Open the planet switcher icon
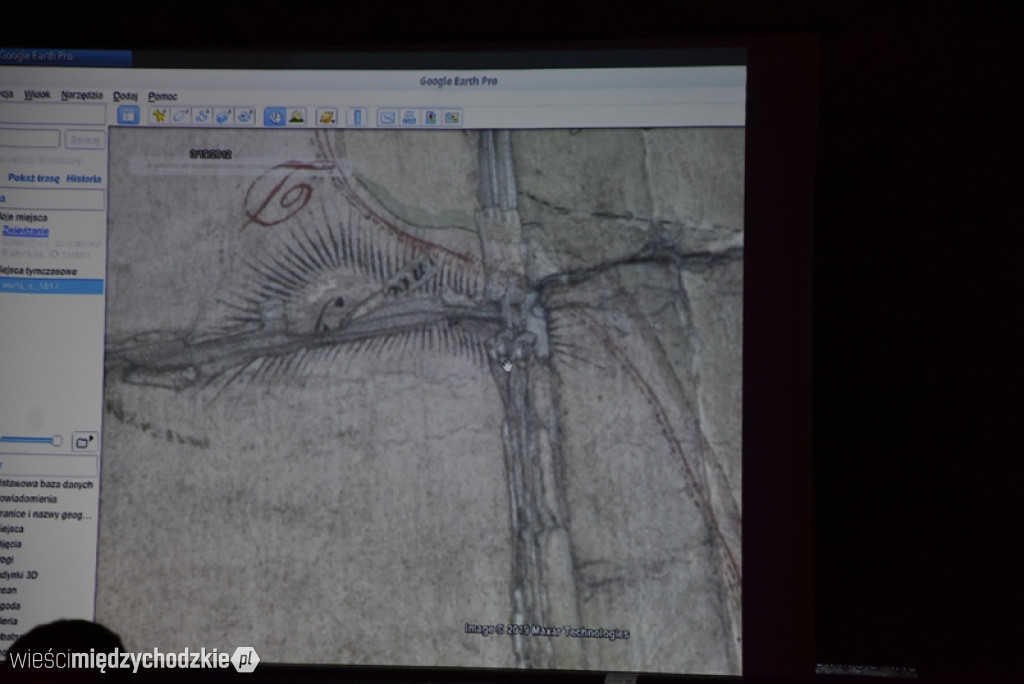1024x684 pixels. [x=327, y=117]
